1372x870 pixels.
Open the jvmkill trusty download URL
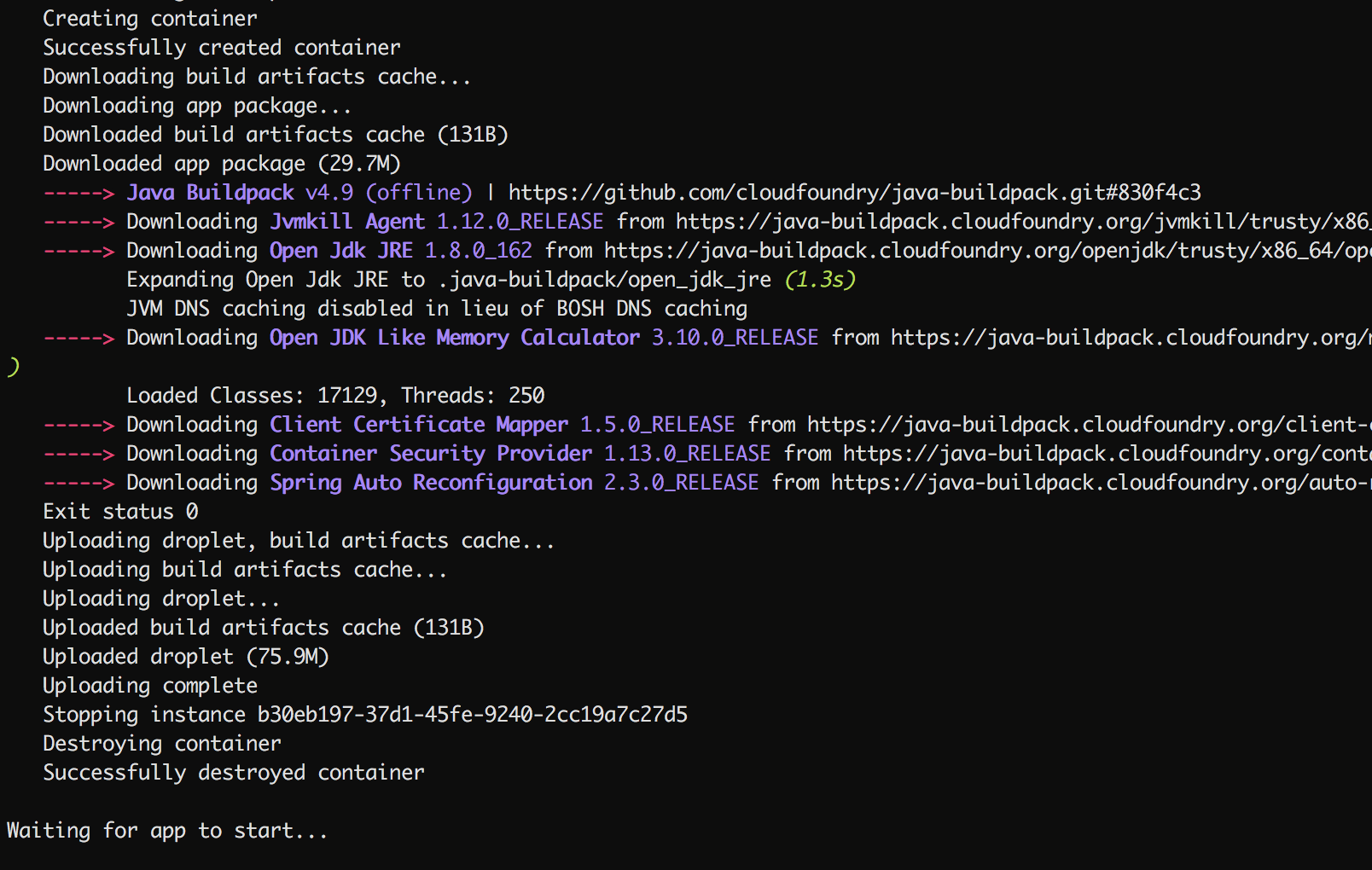coord(1024,222)
